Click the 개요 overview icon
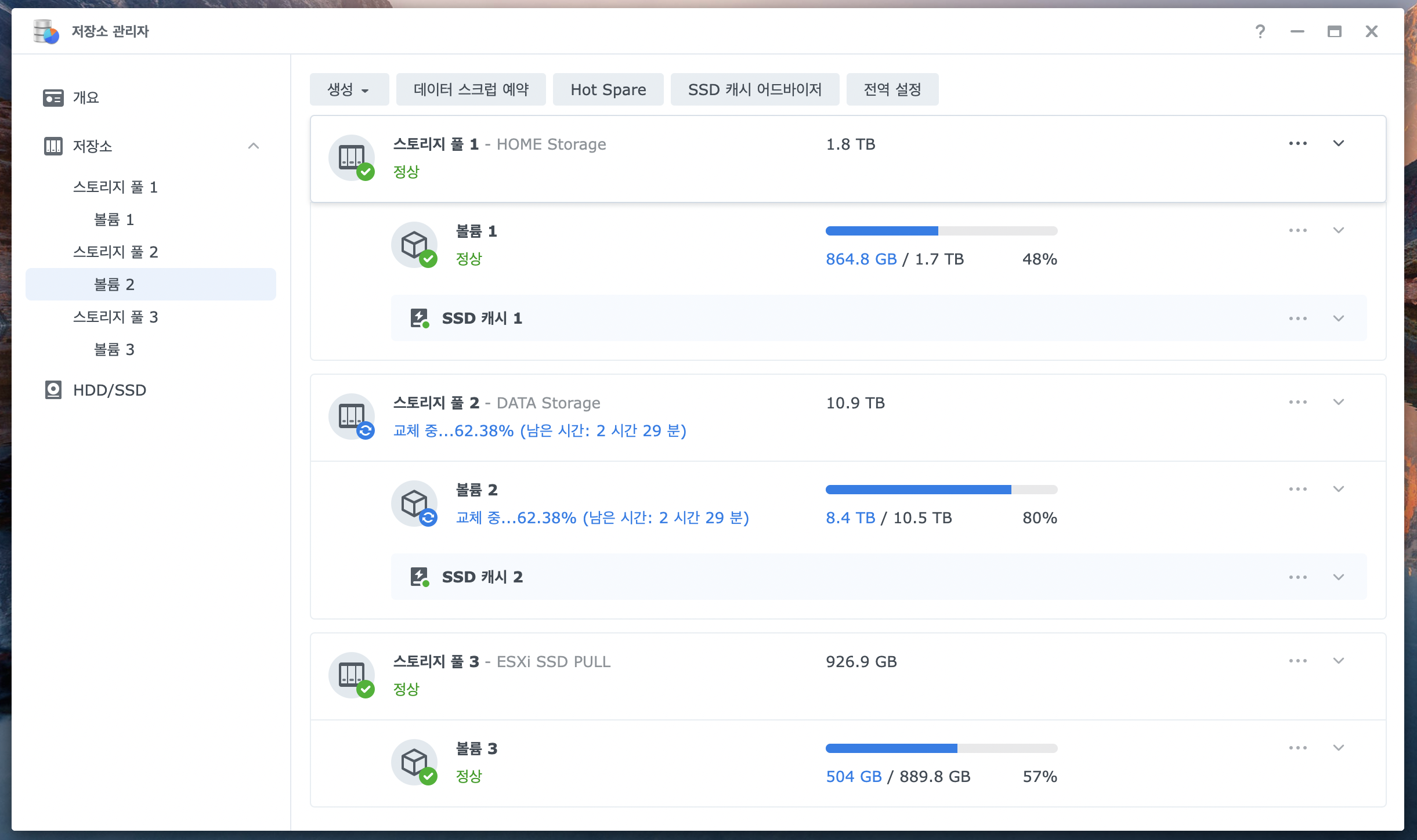This screenshot has height=840, width=1417. point(53,97)
